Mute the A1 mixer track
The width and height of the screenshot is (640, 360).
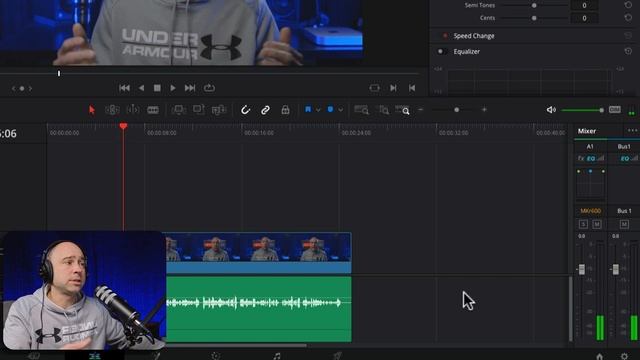pyautogui.click(x=597, y=224)
